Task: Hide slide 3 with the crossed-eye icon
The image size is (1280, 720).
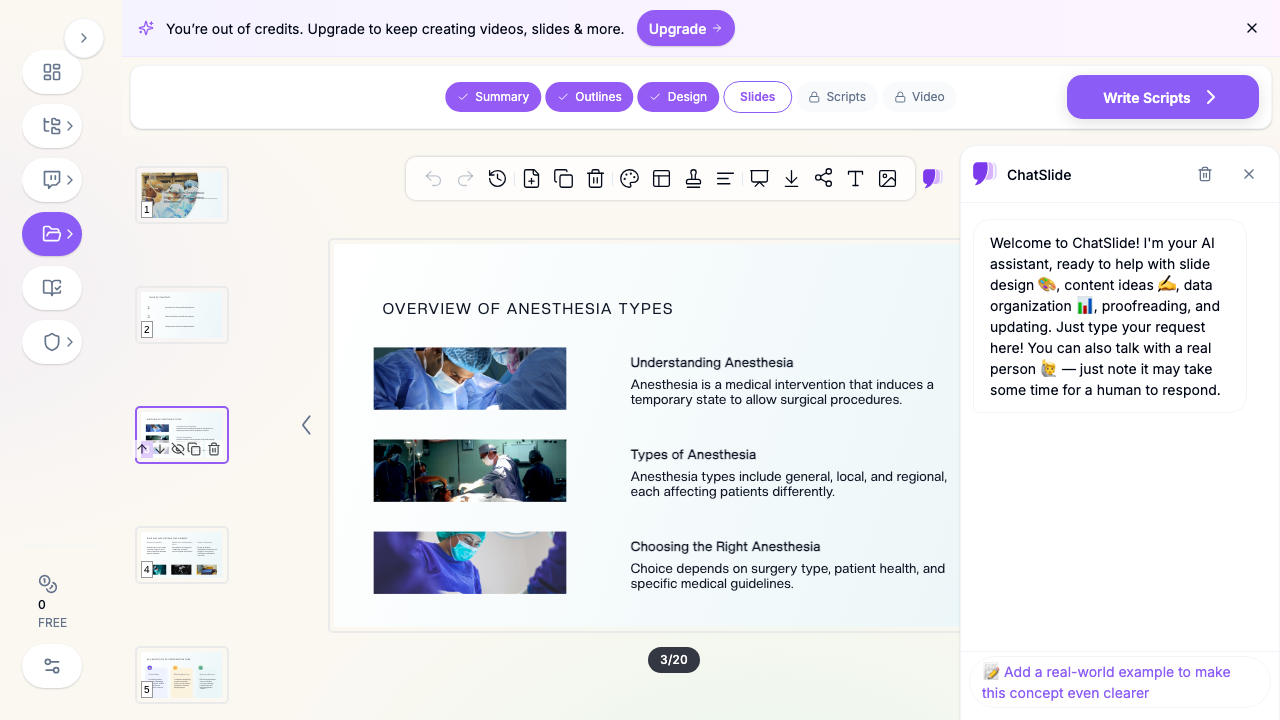Action: click(177, 449)
